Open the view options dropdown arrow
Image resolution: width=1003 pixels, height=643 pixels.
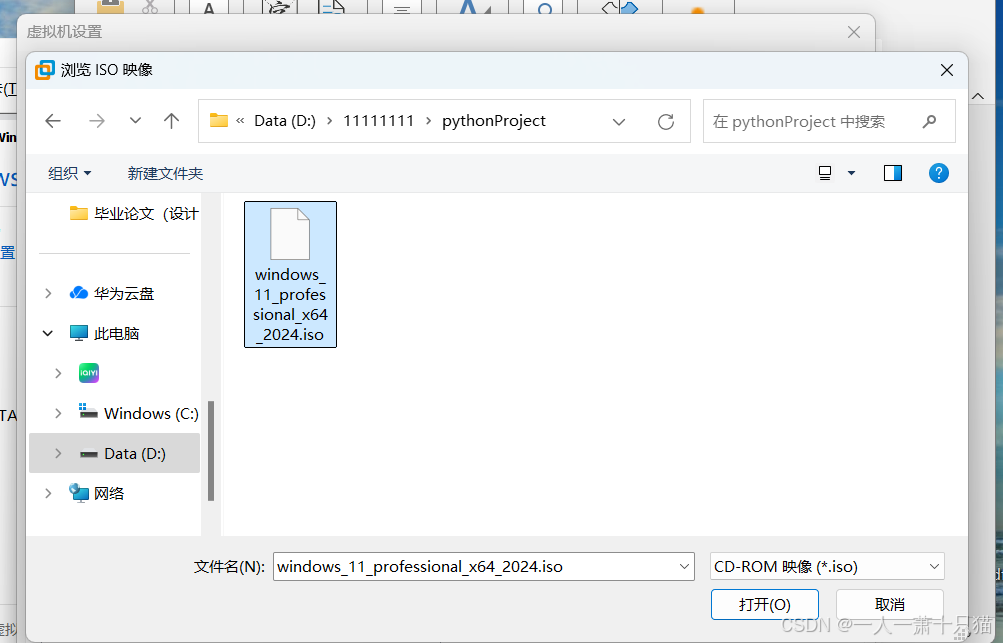tap(851, 173)
